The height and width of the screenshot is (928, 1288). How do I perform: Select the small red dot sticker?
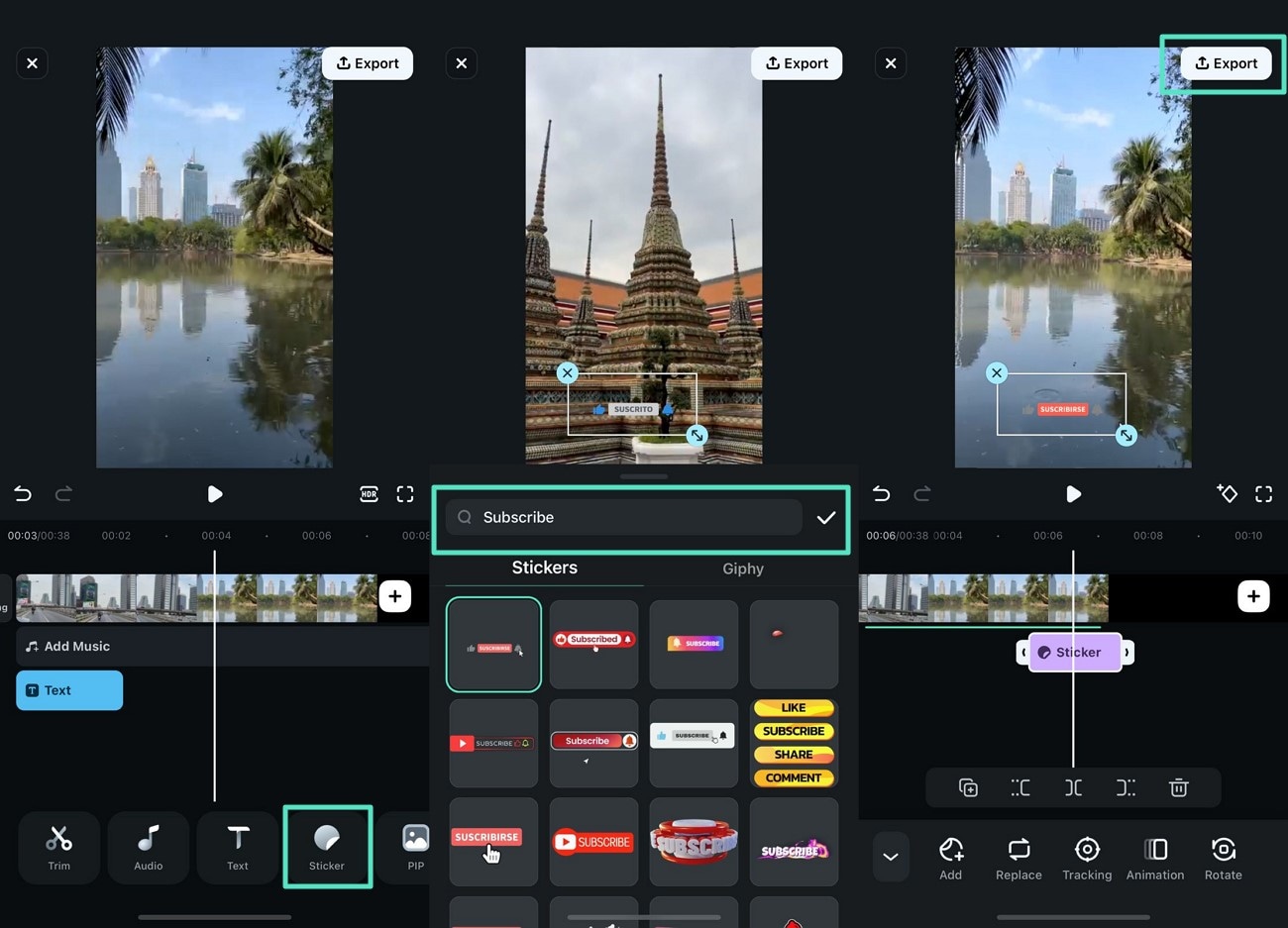coord(794,644)
